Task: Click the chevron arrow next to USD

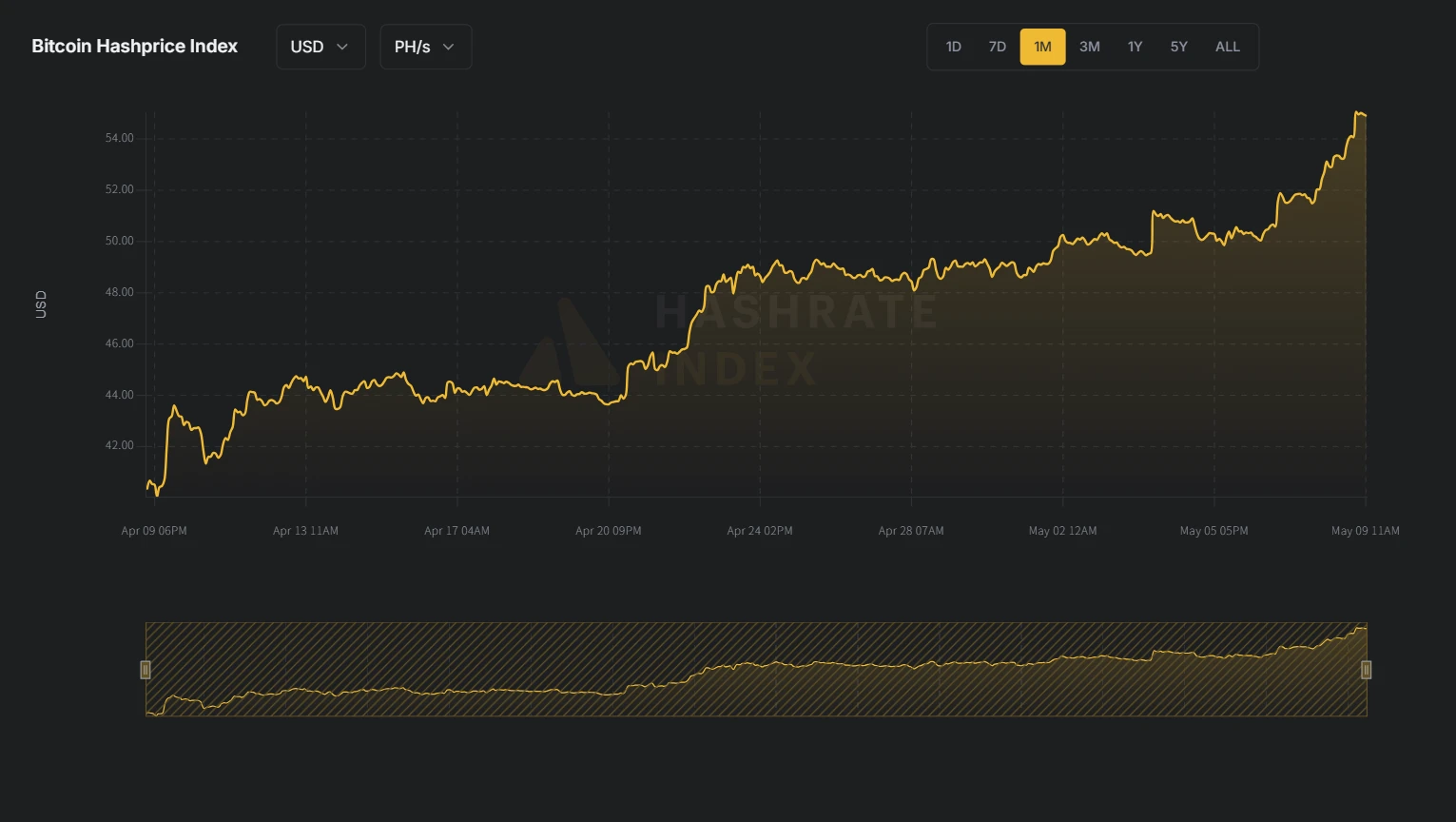Action: 342,47
